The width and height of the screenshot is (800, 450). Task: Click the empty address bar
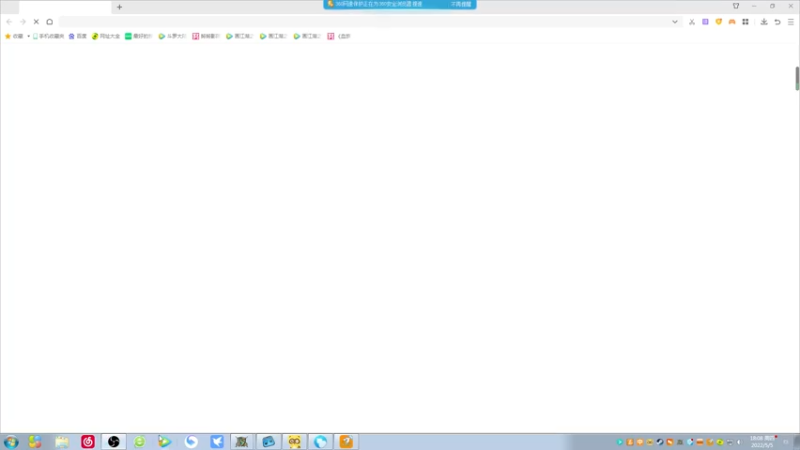363,22
